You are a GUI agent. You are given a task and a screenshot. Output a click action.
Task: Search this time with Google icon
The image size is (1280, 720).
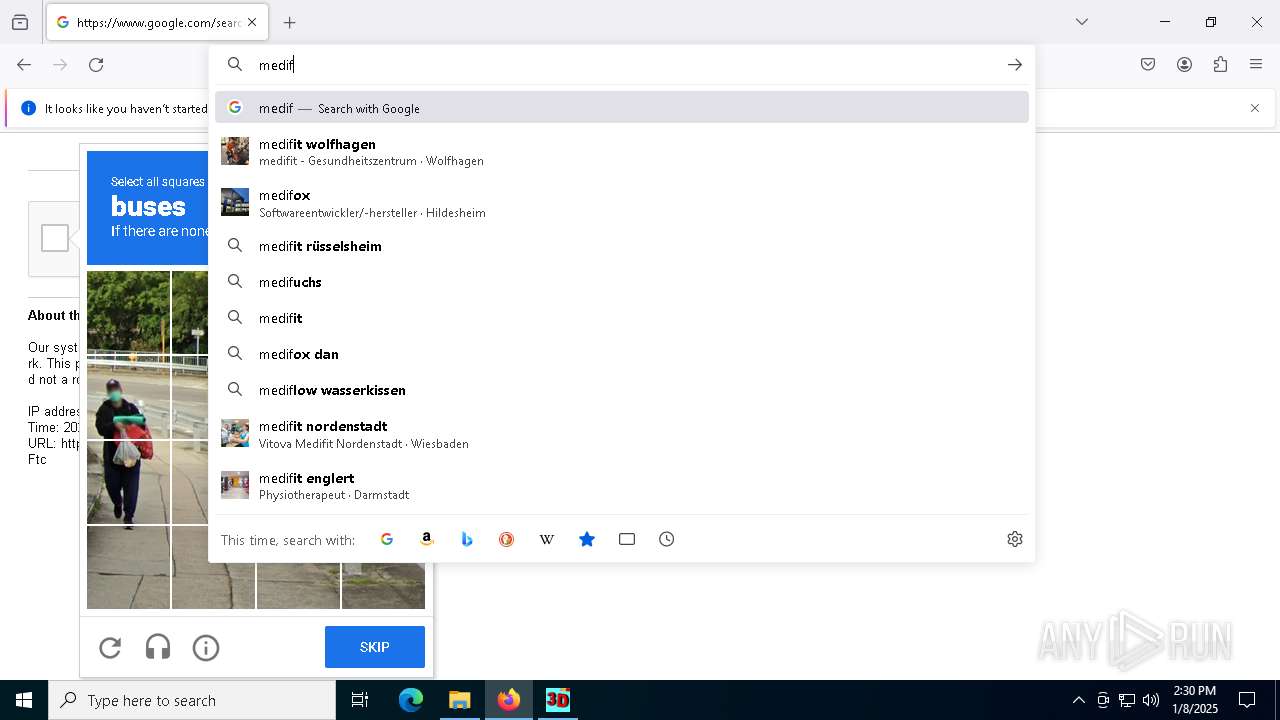[387, 539]
